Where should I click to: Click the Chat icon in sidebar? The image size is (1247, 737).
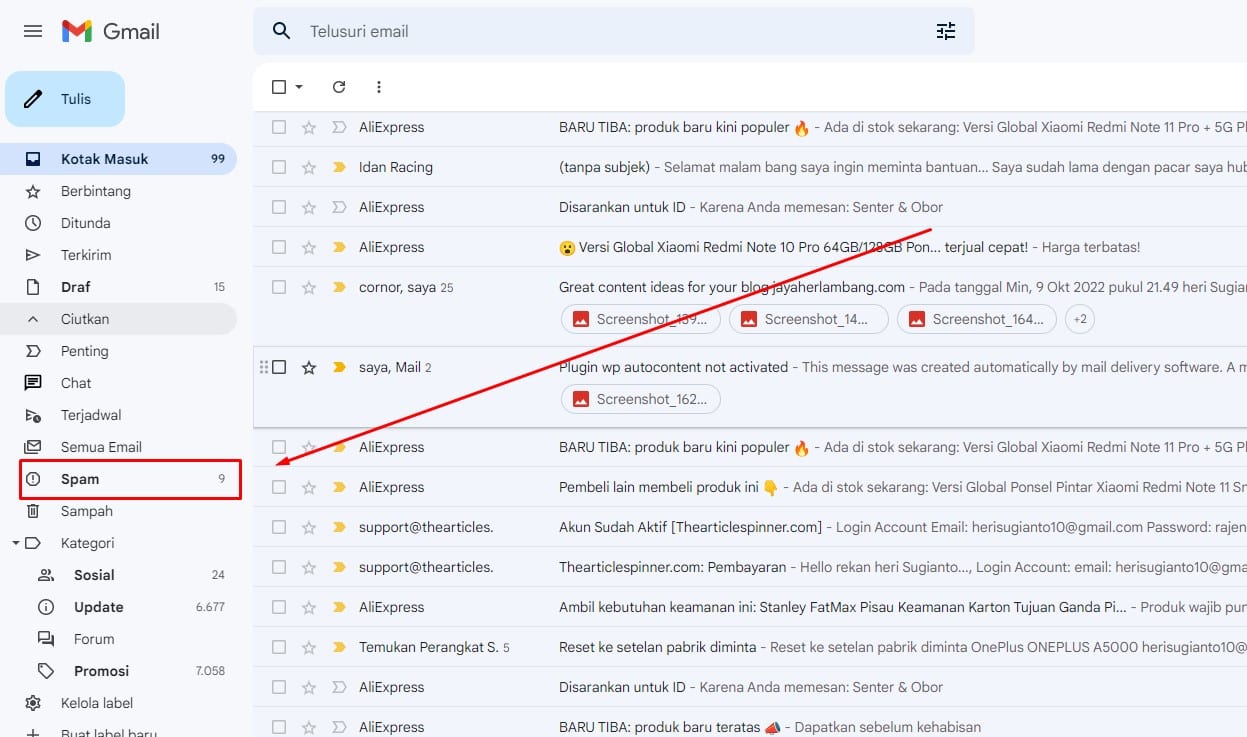point(33,383)
